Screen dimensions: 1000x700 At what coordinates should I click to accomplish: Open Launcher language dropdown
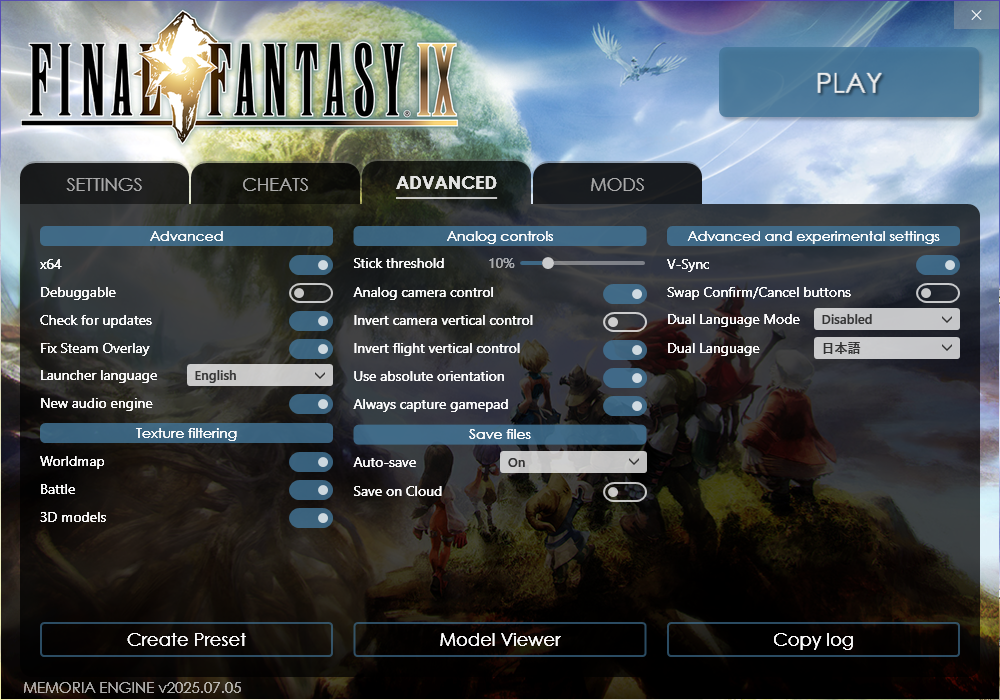pyautogui.click(x=260, y=376)
